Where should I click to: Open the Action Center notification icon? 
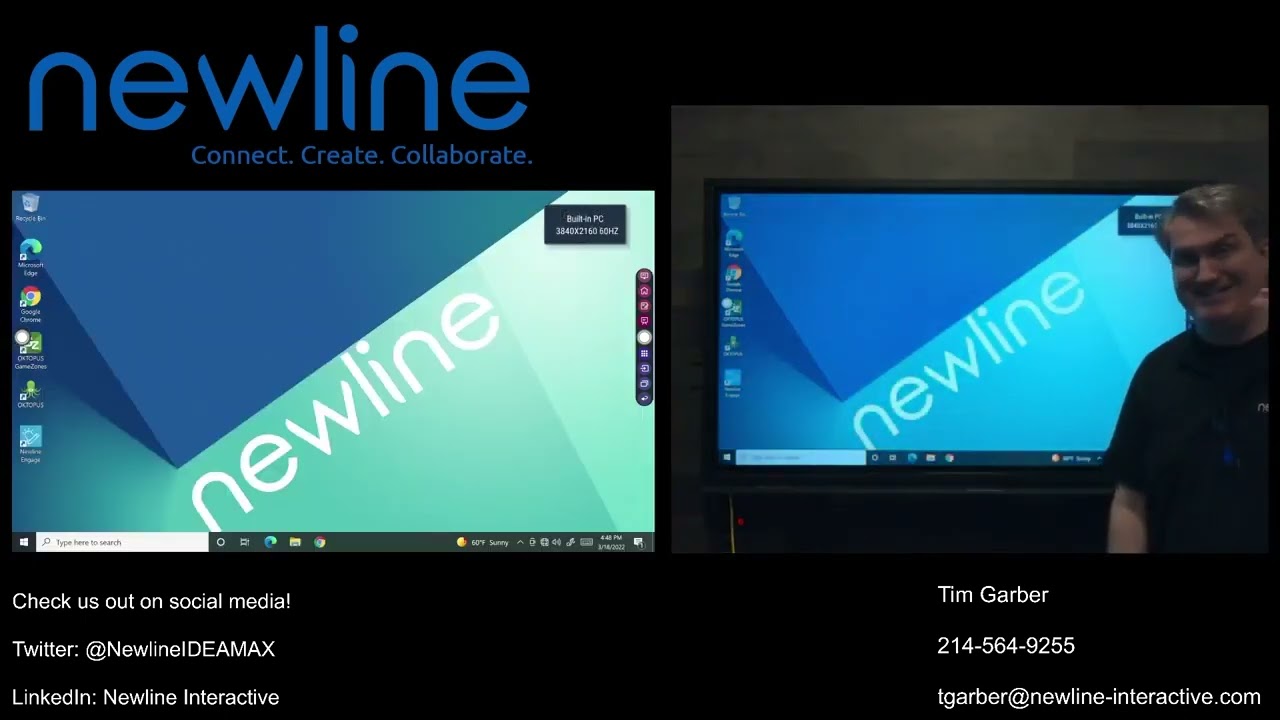click(638, 543)
